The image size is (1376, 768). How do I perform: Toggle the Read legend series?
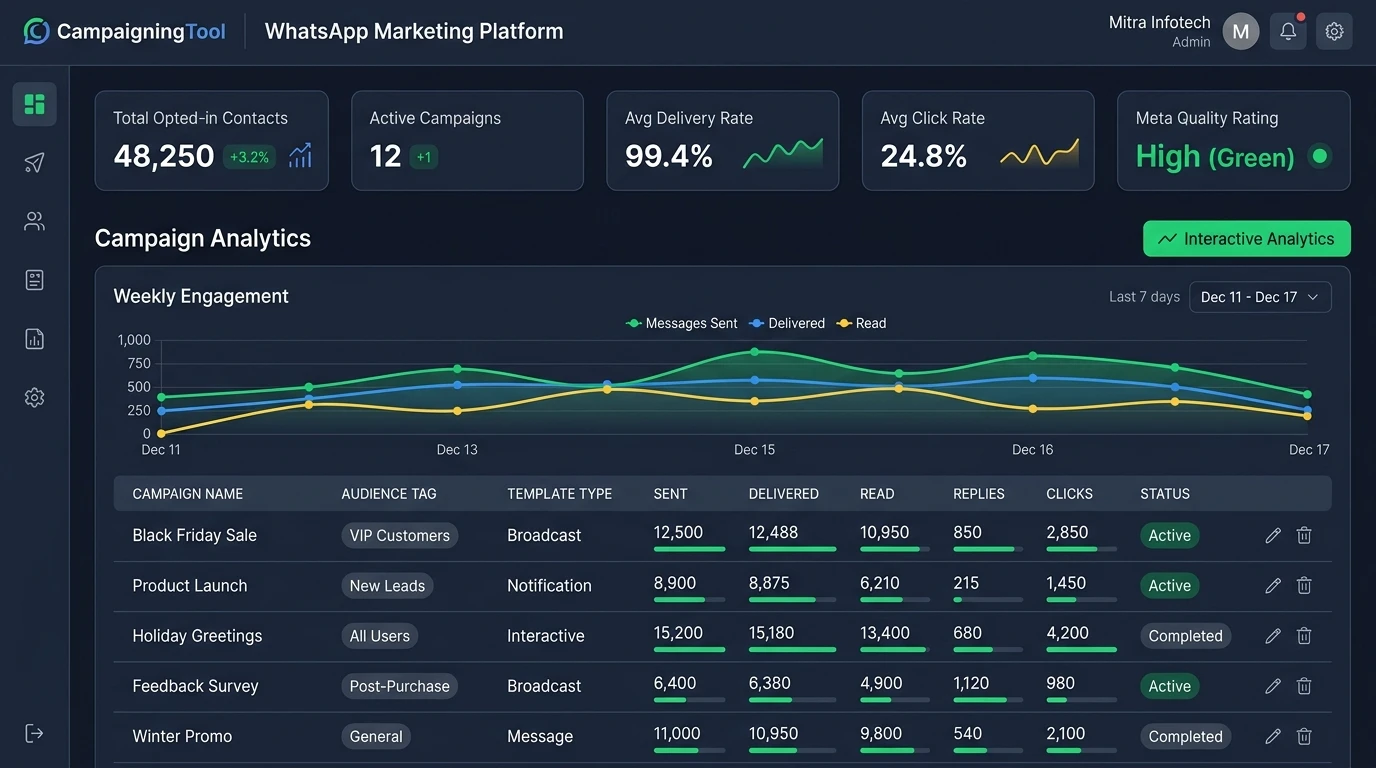pos(862,324)
